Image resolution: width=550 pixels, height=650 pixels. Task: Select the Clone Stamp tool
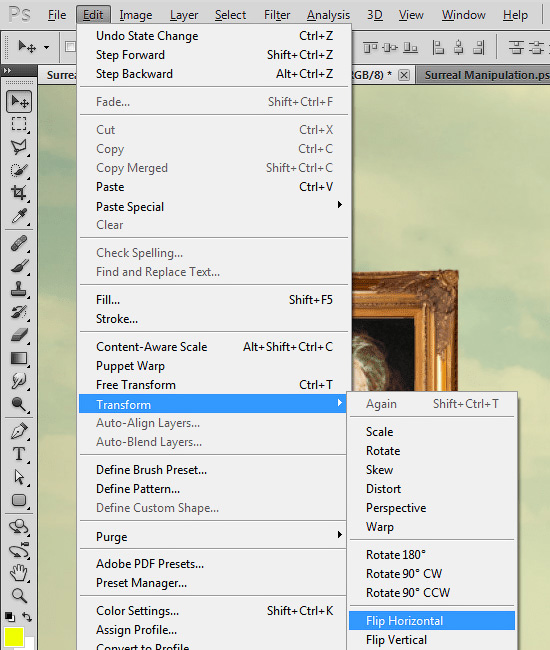(x=19, y=289)
